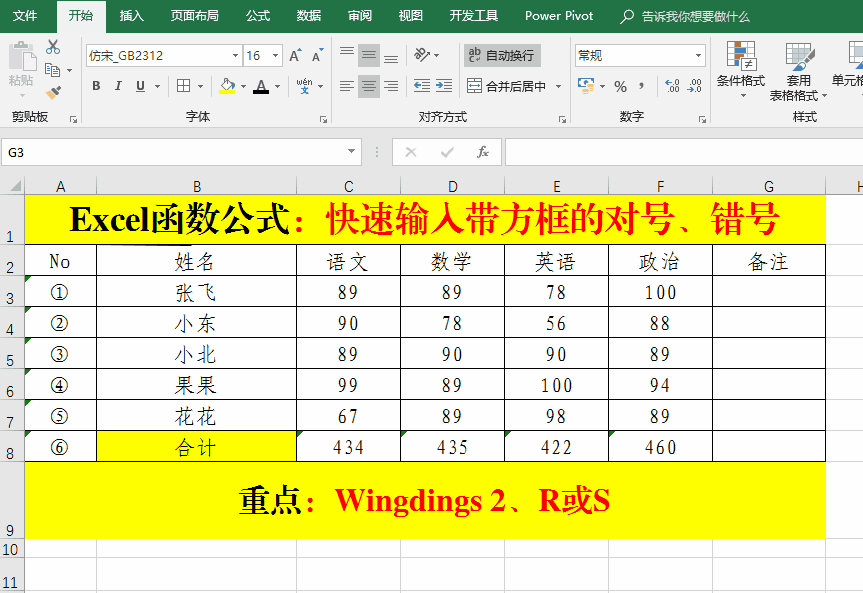Switch to the 页面布局 tab

194,16
